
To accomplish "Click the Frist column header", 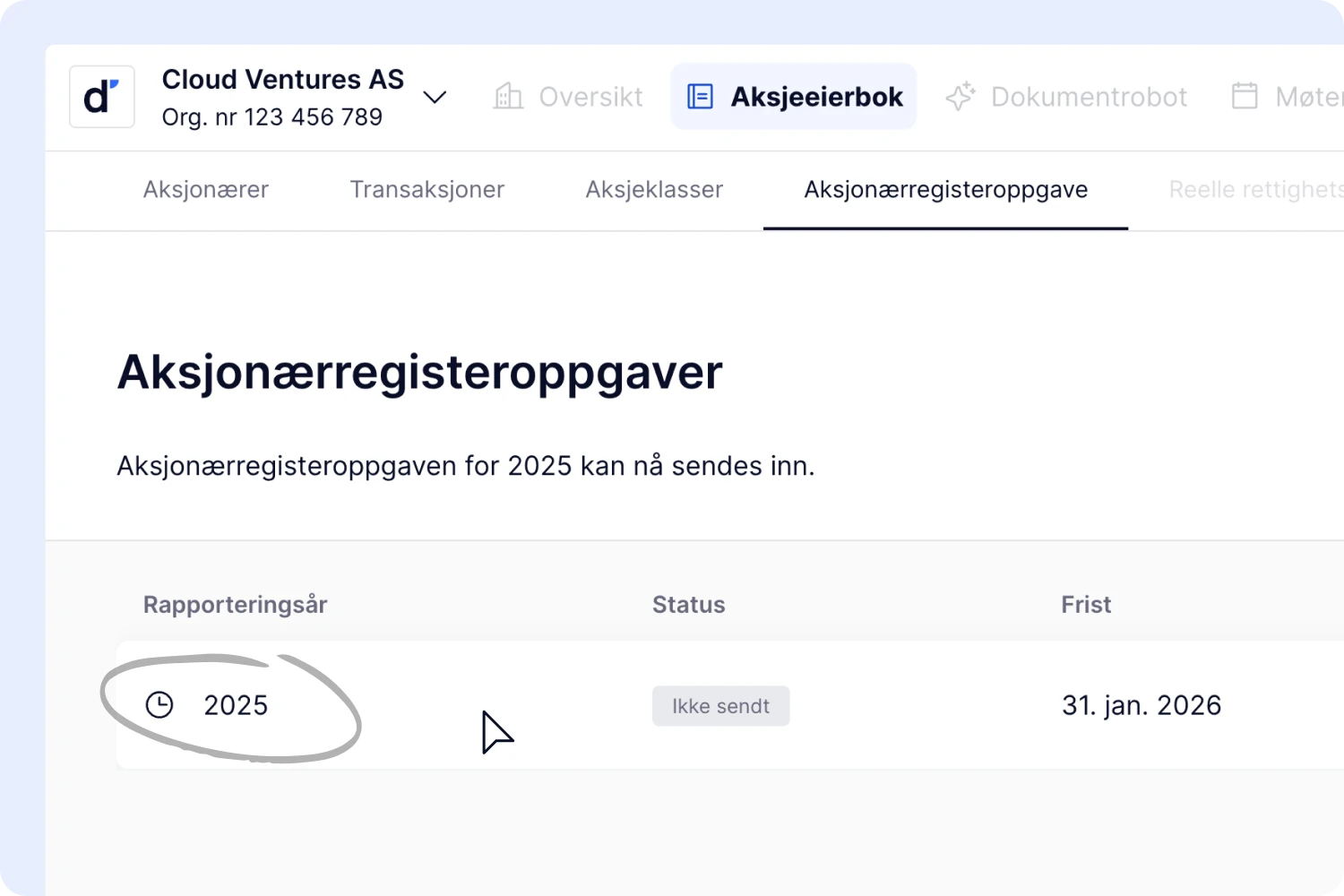I will pyautogui.click(x=1086, y=605).
